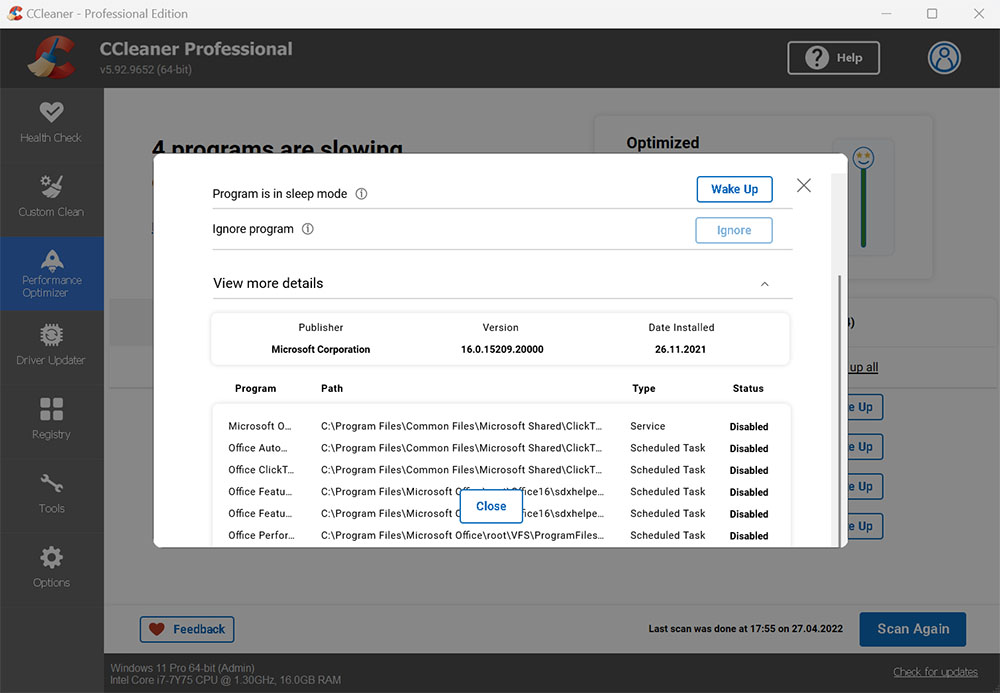Go to the Registry cleaner

[x=51, y=420]
